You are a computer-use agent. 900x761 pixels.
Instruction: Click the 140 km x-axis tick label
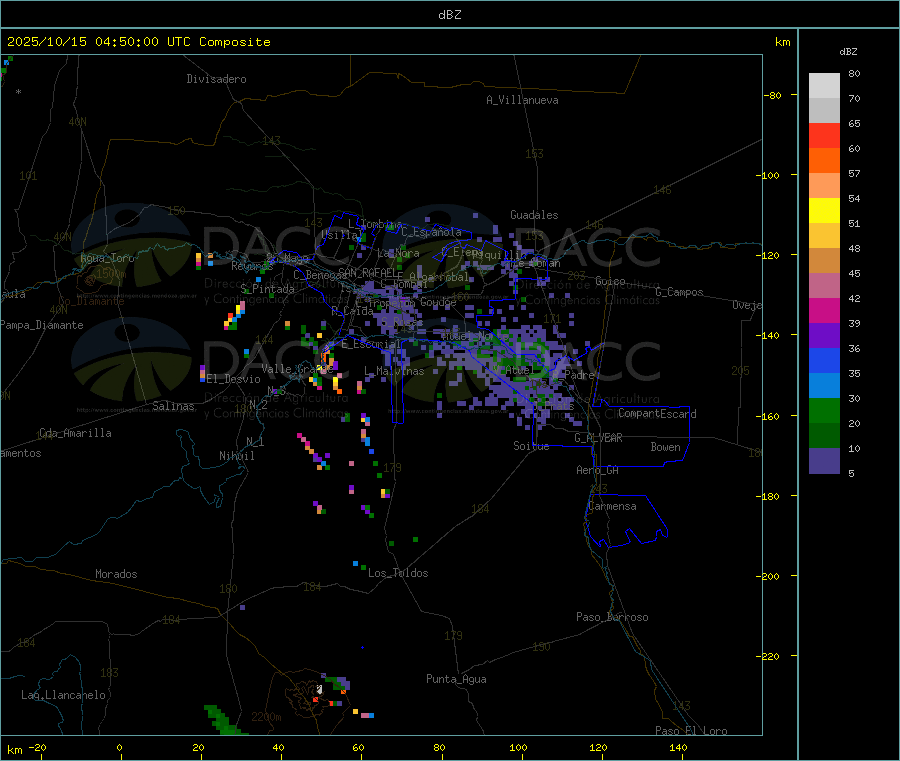678,747
